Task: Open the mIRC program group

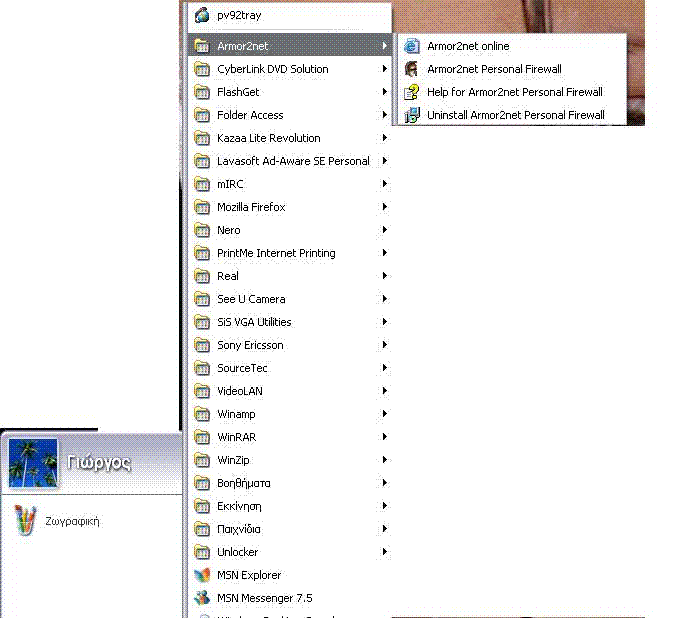Action: (x=290, y=184)
